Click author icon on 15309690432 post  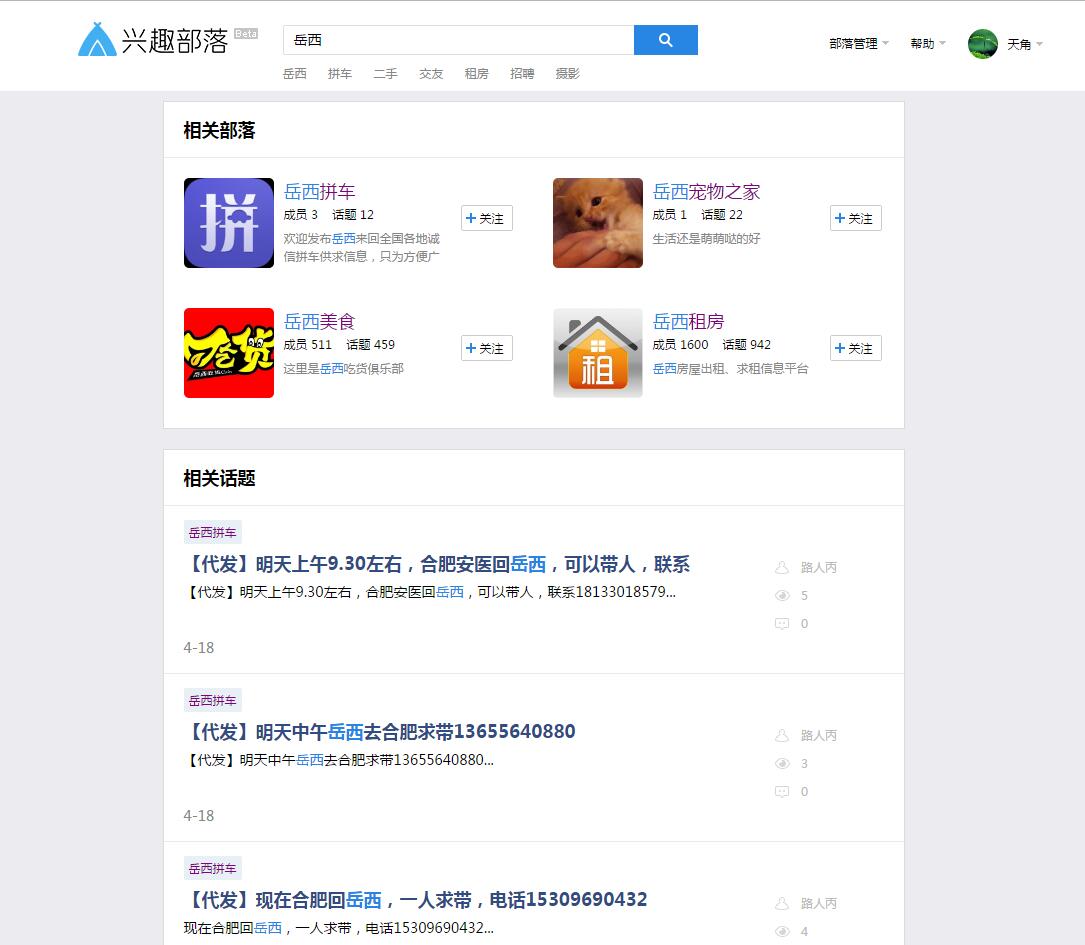pos(782,903)
